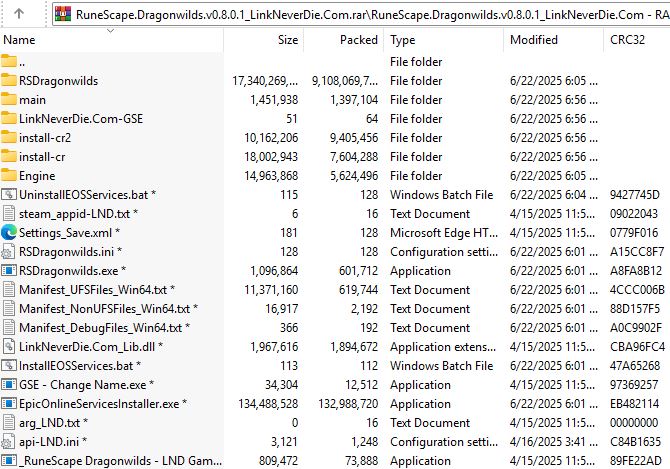
Task: Select the folder name 'Engine'
Action: pos(37,176)
